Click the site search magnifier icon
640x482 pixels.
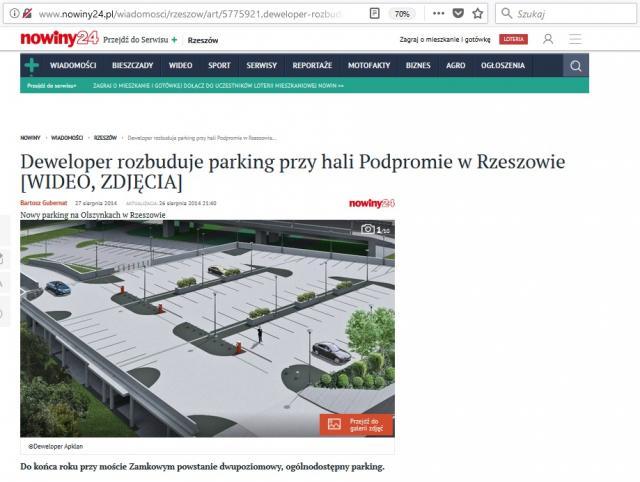pyautogui.click(x=575, y=66)
